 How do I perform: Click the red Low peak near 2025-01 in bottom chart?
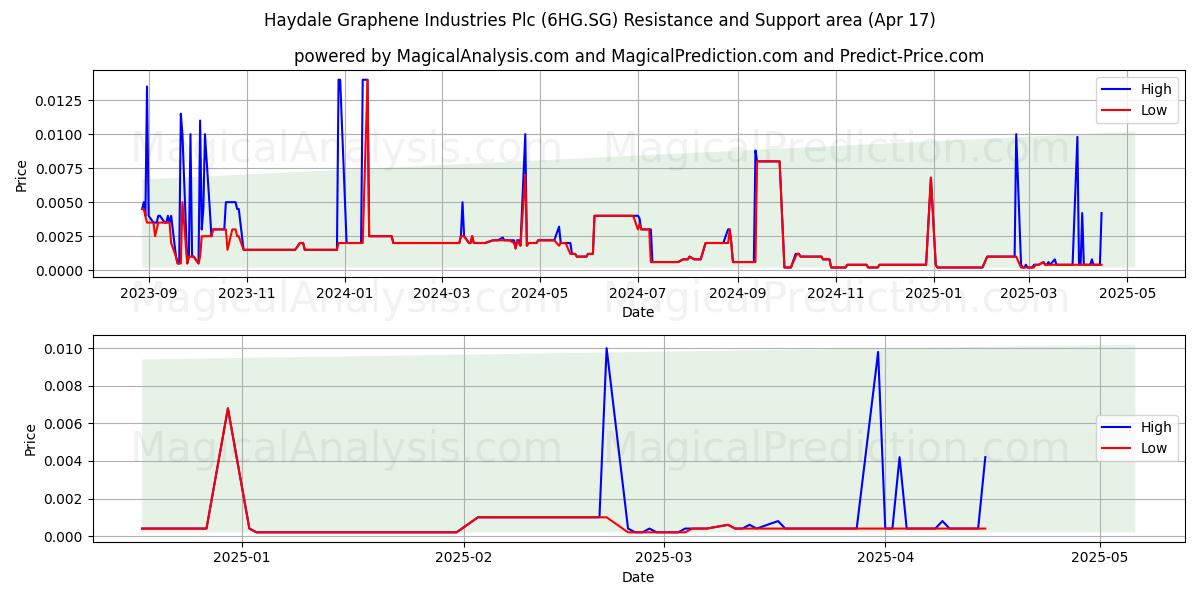pos(228,409)
